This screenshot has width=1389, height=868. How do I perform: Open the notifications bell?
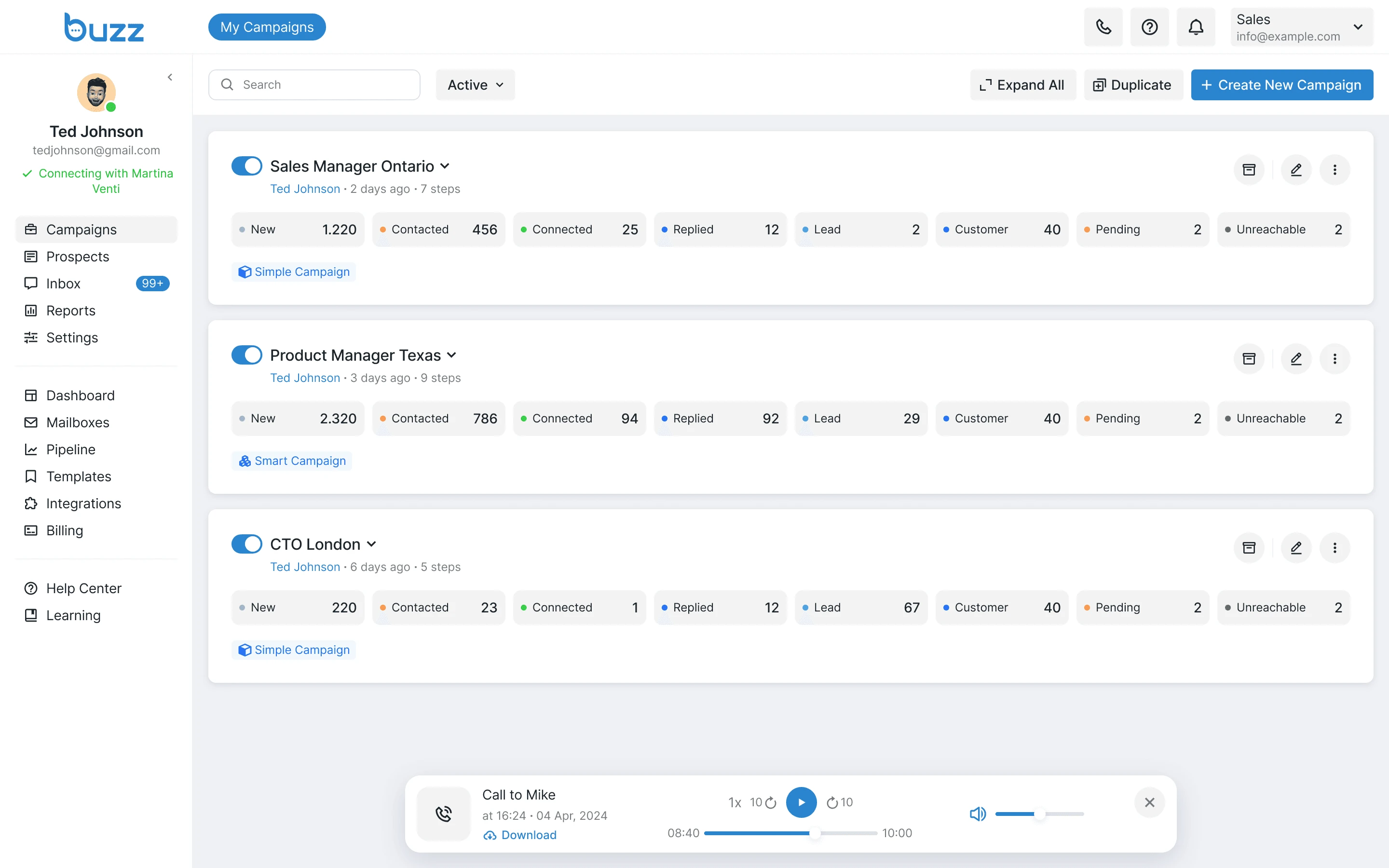click(x=1196, y=27)
